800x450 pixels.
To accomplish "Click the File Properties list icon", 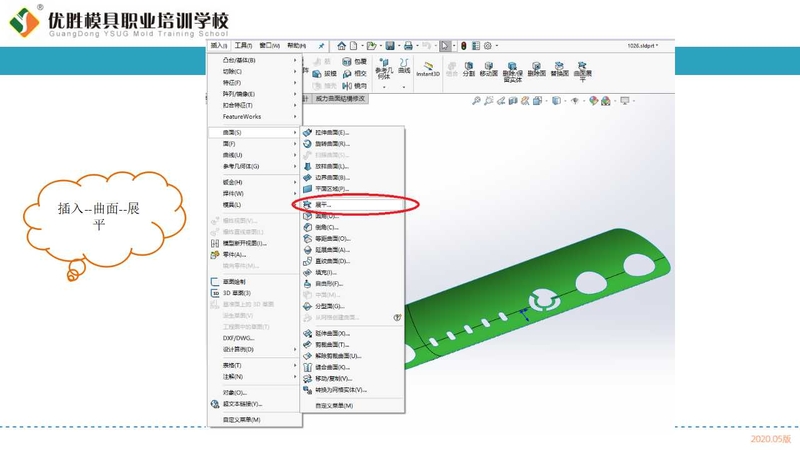I will click(x=476, y=46).
